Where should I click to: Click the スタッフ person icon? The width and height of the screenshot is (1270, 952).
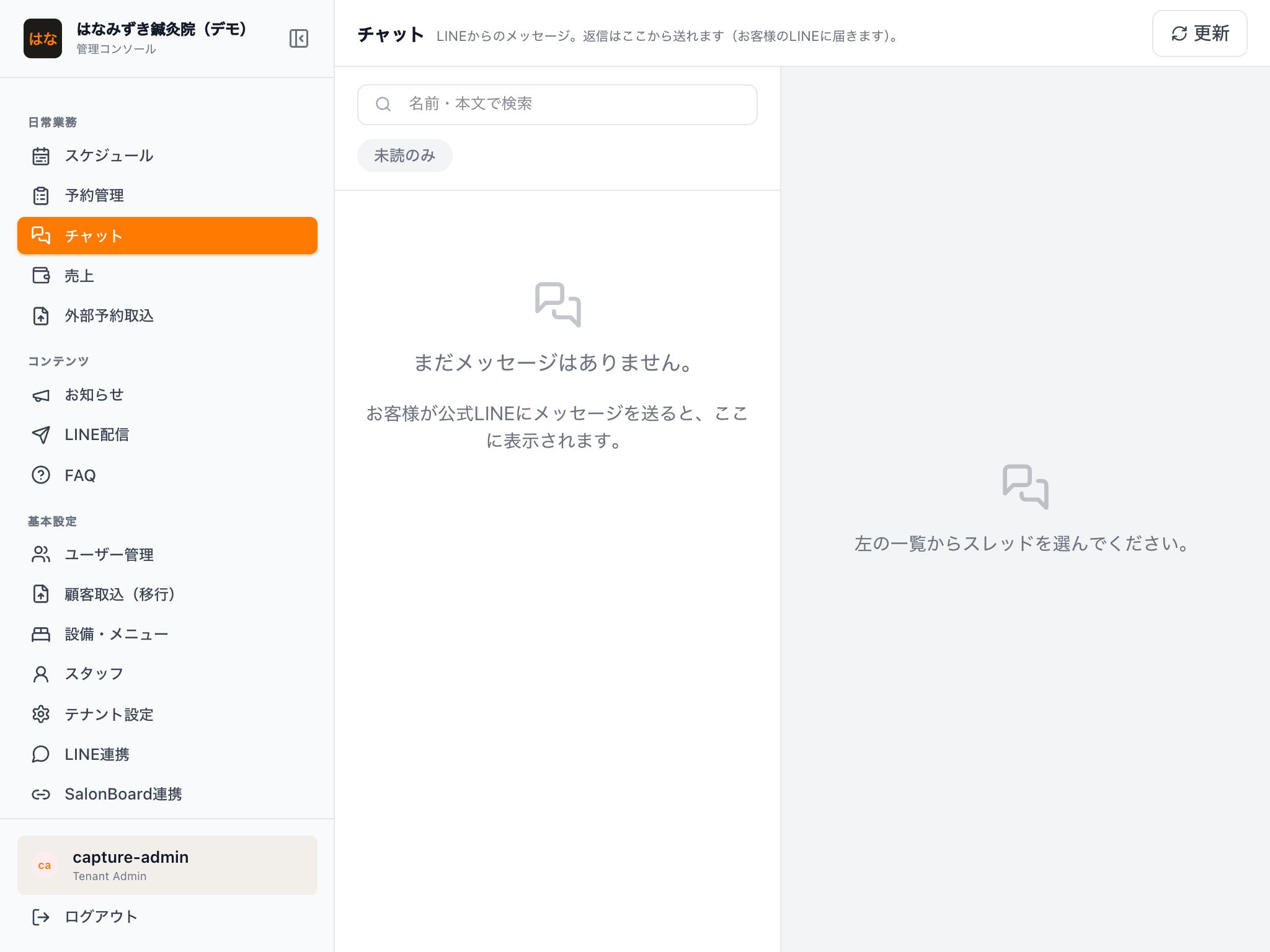point(41,674)
